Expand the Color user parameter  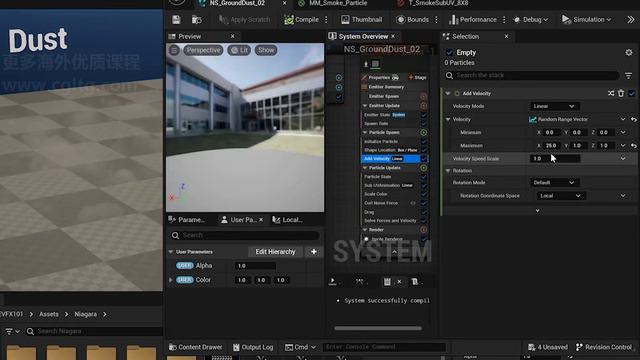tap(171, 280)
